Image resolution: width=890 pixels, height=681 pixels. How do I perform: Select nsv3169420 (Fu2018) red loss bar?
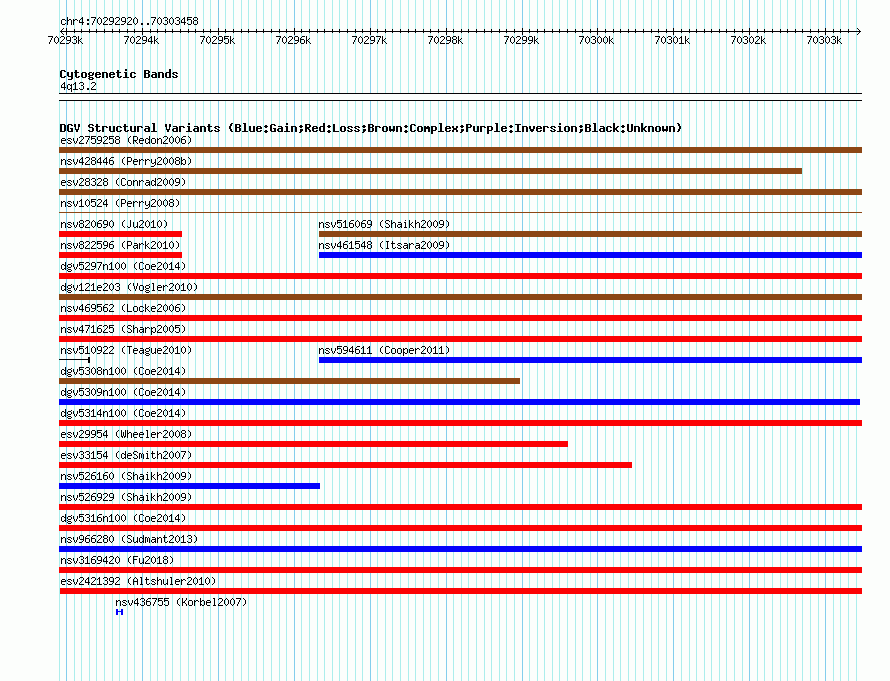pos(460,570)
